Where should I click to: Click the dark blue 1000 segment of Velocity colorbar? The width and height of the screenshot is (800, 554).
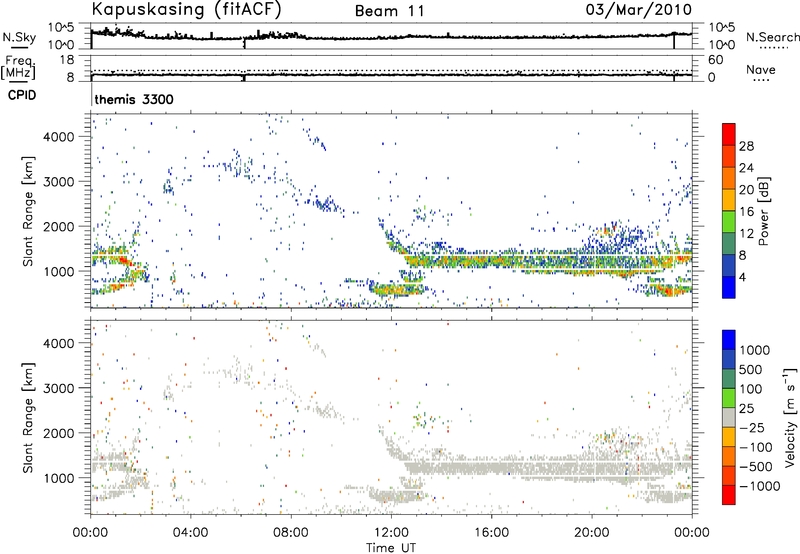pos(729,339)
